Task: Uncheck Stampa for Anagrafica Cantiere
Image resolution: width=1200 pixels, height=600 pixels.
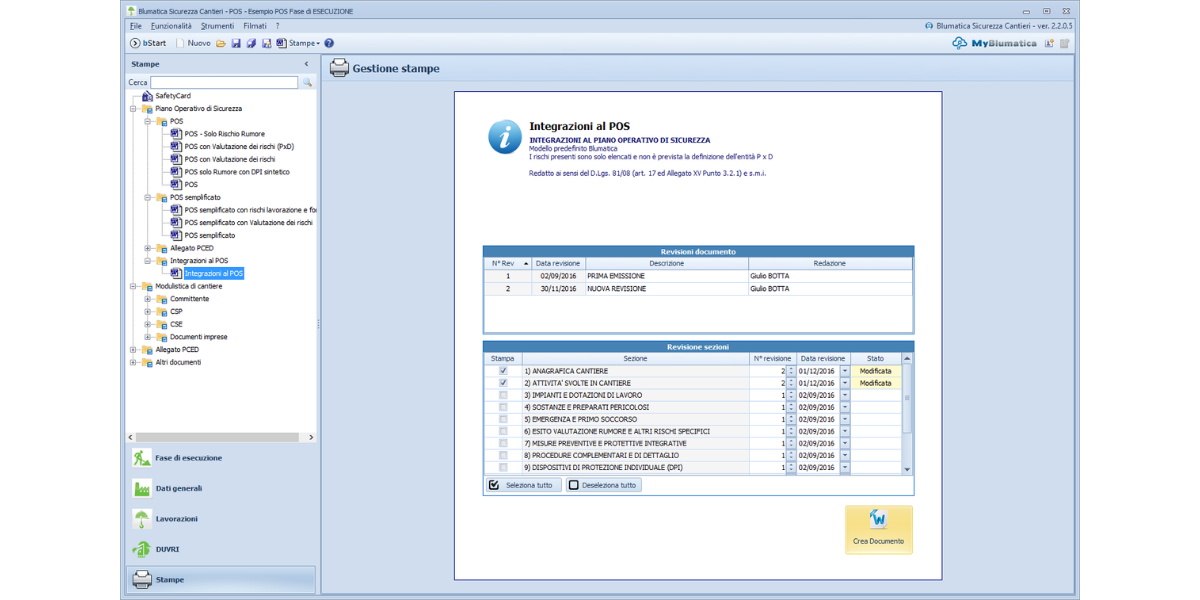Action: pos(503,371)
